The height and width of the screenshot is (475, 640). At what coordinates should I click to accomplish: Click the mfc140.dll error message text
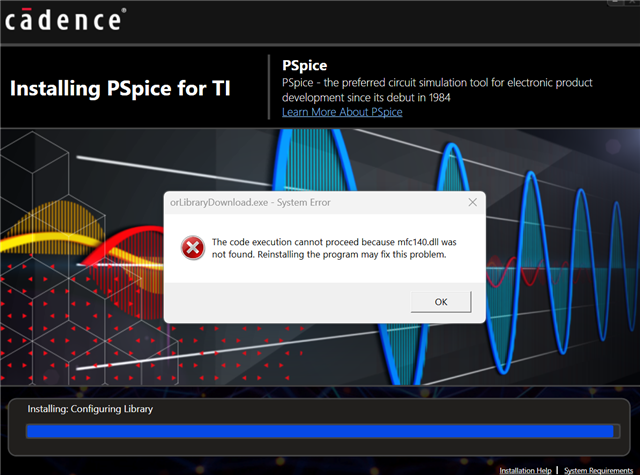coord(334,248)
